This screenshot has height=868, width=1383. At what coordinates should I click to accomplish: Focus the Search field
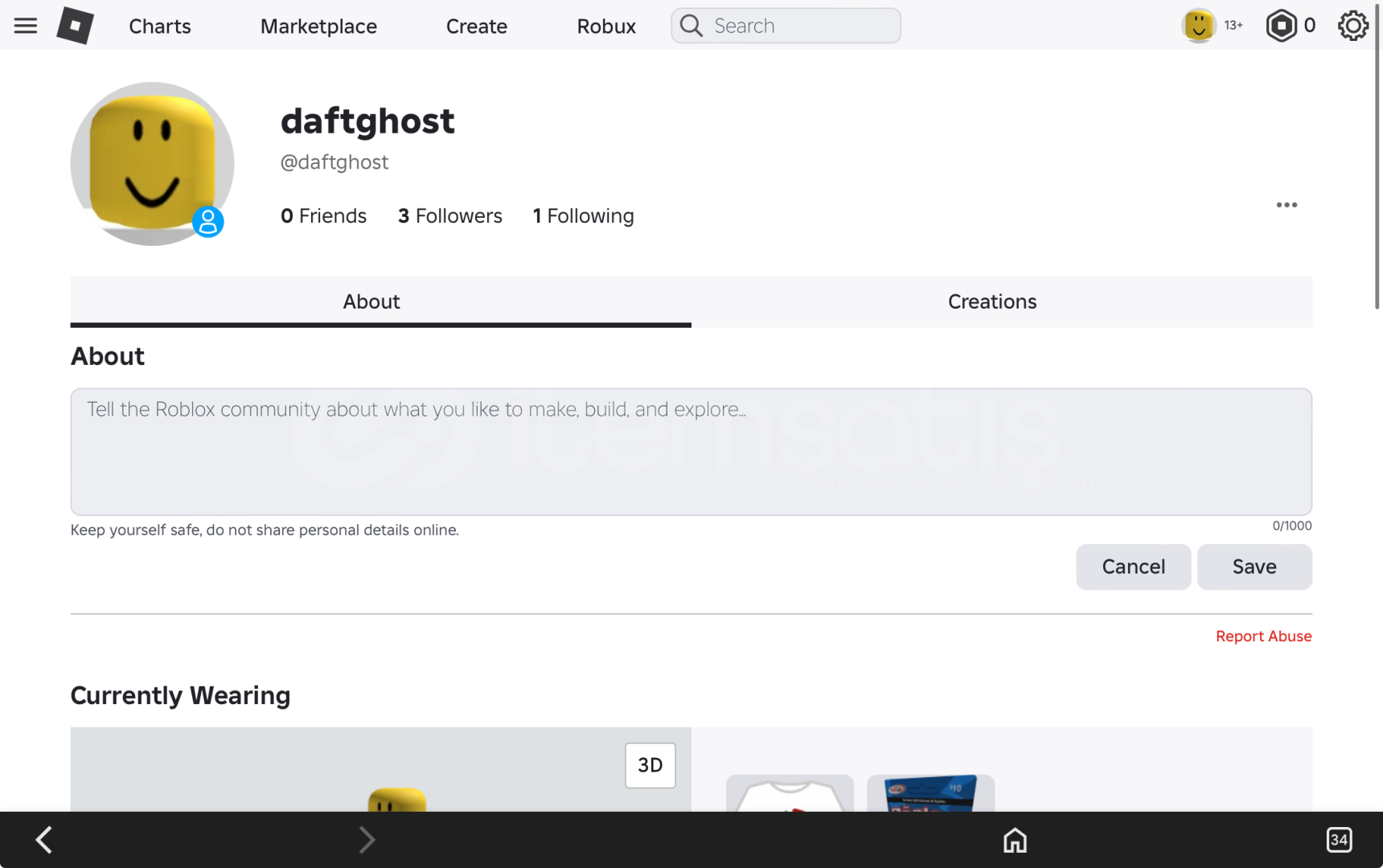tap(786, 26)
